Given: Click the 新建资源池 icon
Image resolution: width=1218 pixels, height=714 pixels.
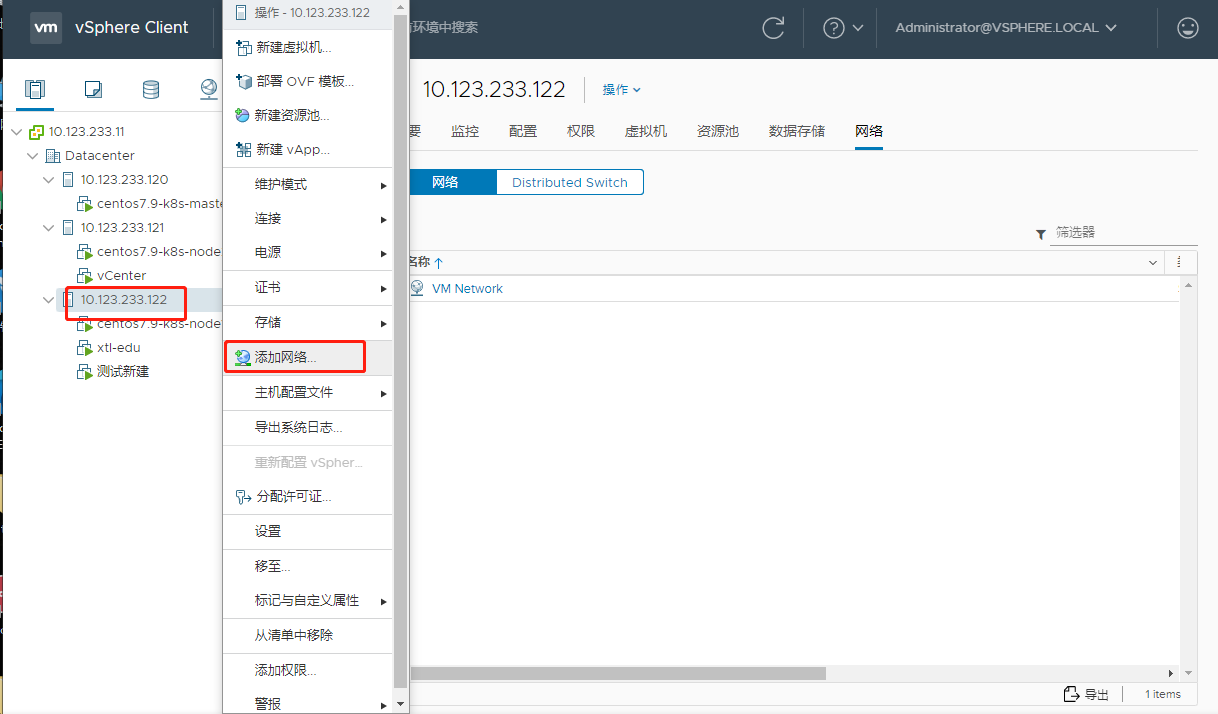Looking at the screenshot, I should pos(243,115).
